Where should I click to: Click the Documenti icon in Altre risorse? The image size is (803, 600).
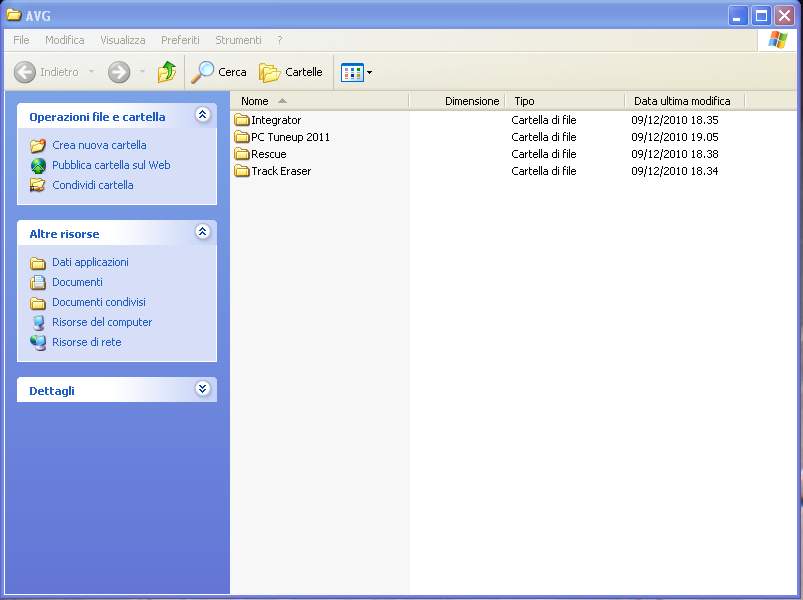[x=38, y=282]
